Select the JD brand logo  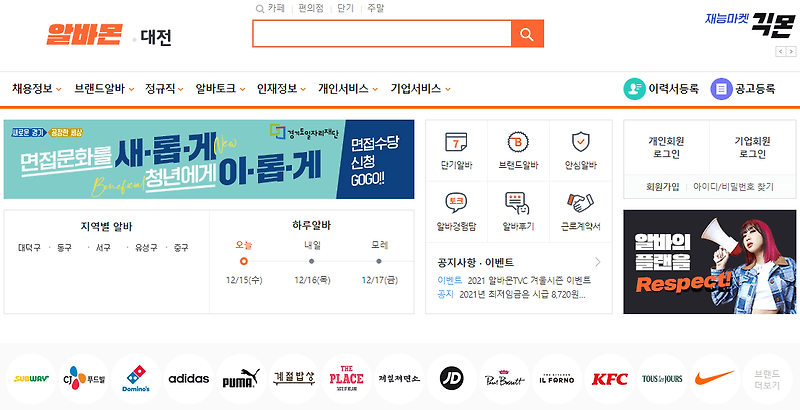tap(452, 379)
